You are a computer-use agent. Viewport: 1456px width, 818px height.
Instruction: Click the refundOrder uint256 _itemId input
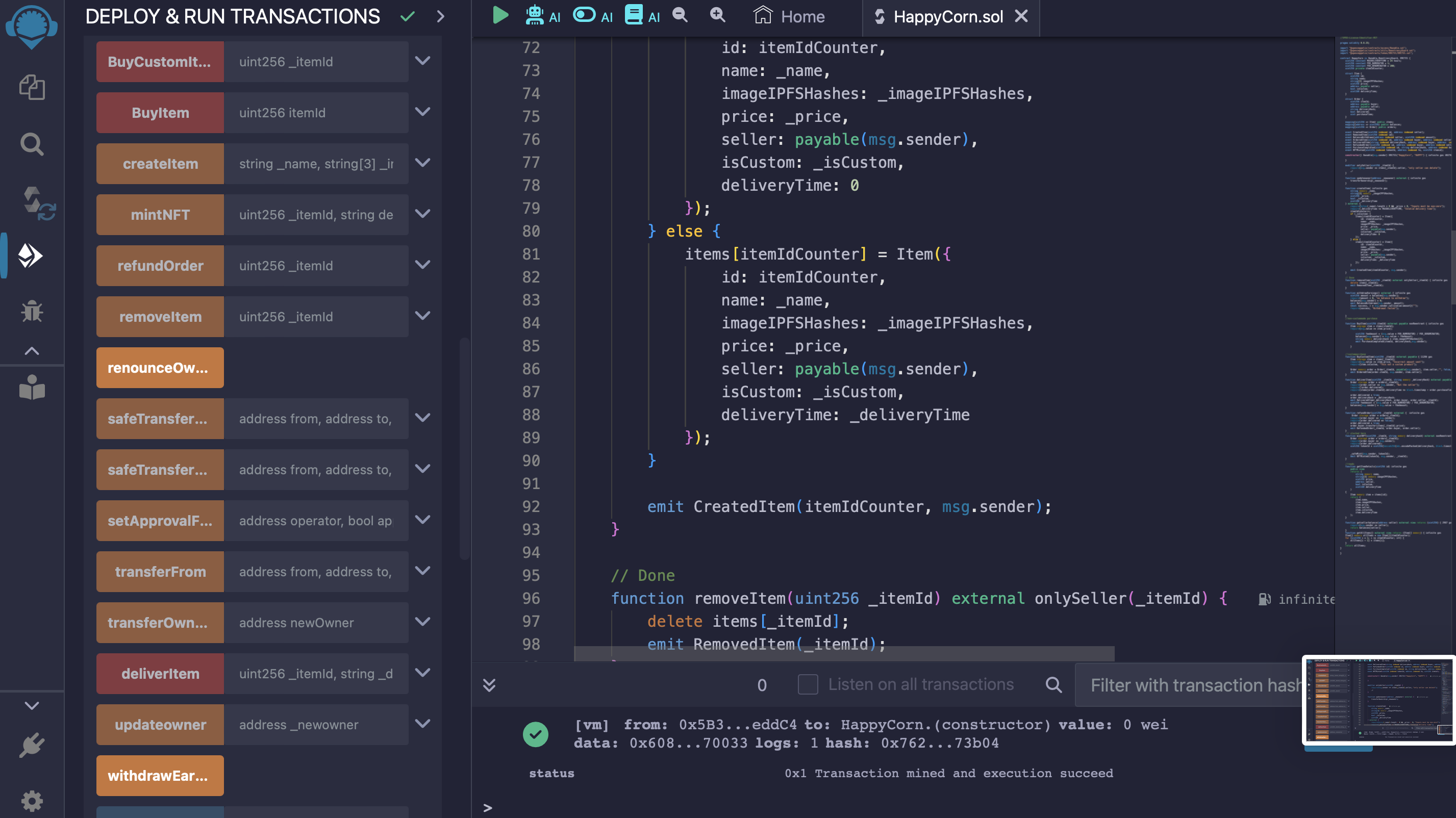tap(316, 266)
